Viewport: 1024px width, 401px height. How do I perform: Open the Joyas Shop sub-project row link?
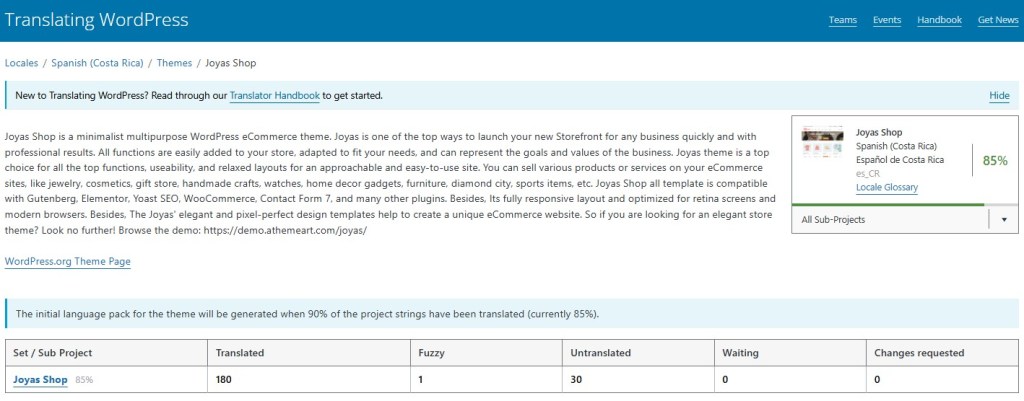[x=40, y=380]
